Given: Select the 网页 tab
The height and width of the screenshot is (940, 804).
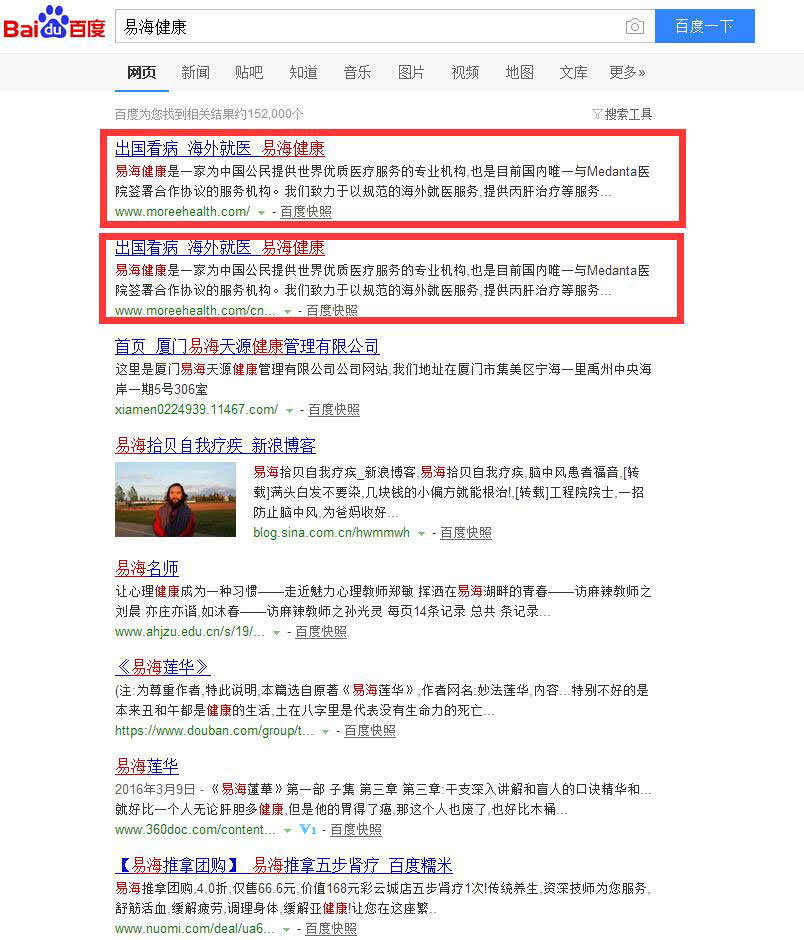Looking at the screenshot, I should [x=141, y=73].
